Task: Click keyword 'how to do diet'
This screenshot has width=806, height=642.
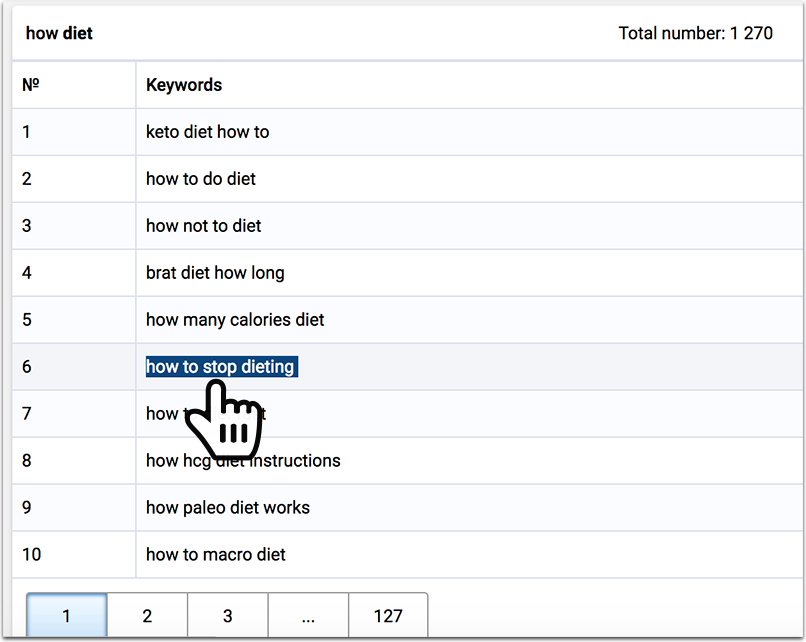Action: click(x=201, y=179)
